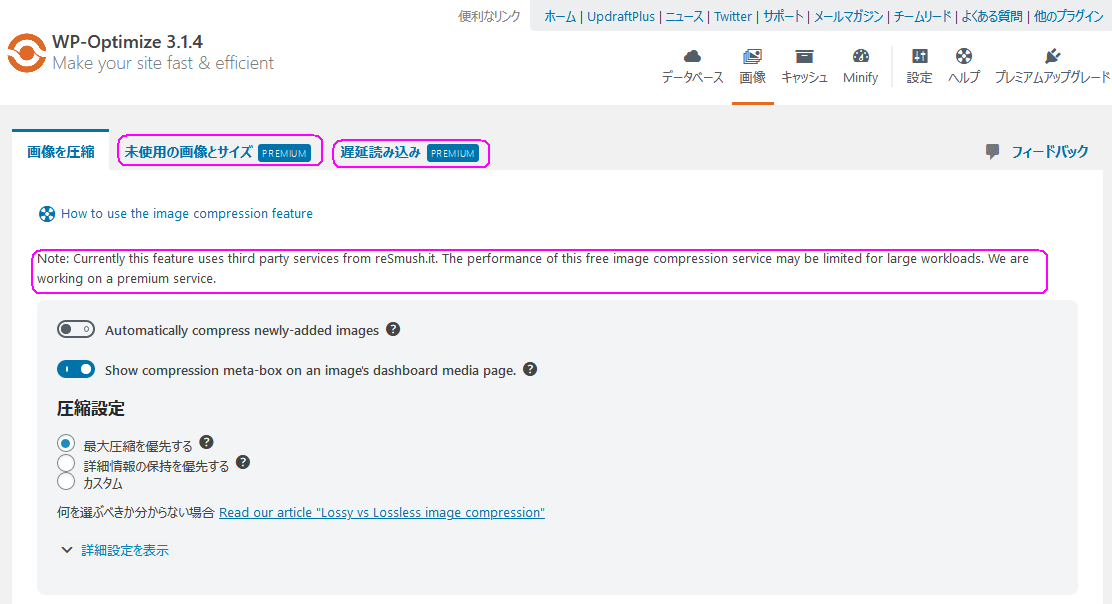Click the feedback speech bubble icon
The height and width of the screenshot is (604, 1112).
(x=993, y=151)
